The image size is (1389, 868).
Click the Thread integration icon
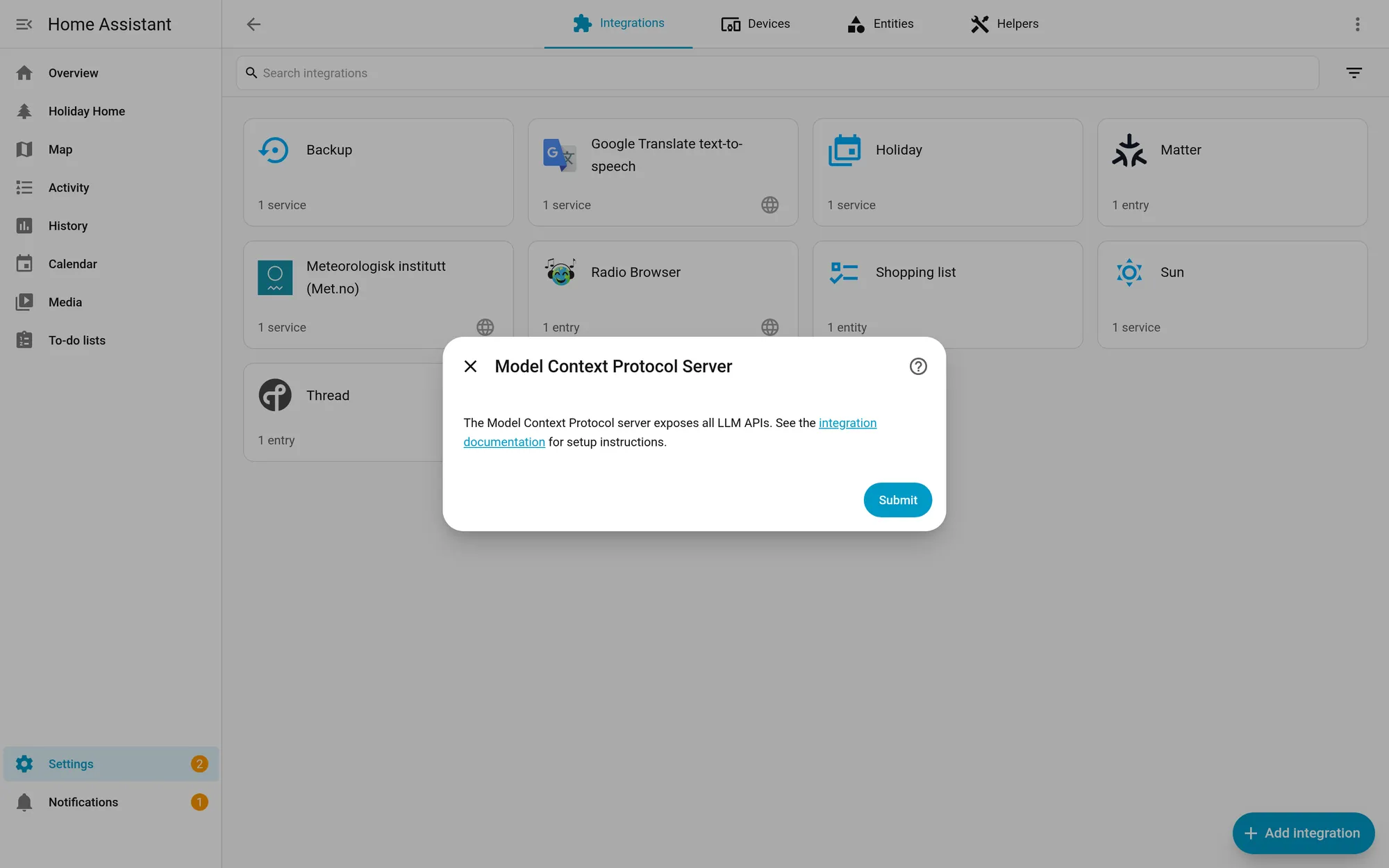coord(275,395)
